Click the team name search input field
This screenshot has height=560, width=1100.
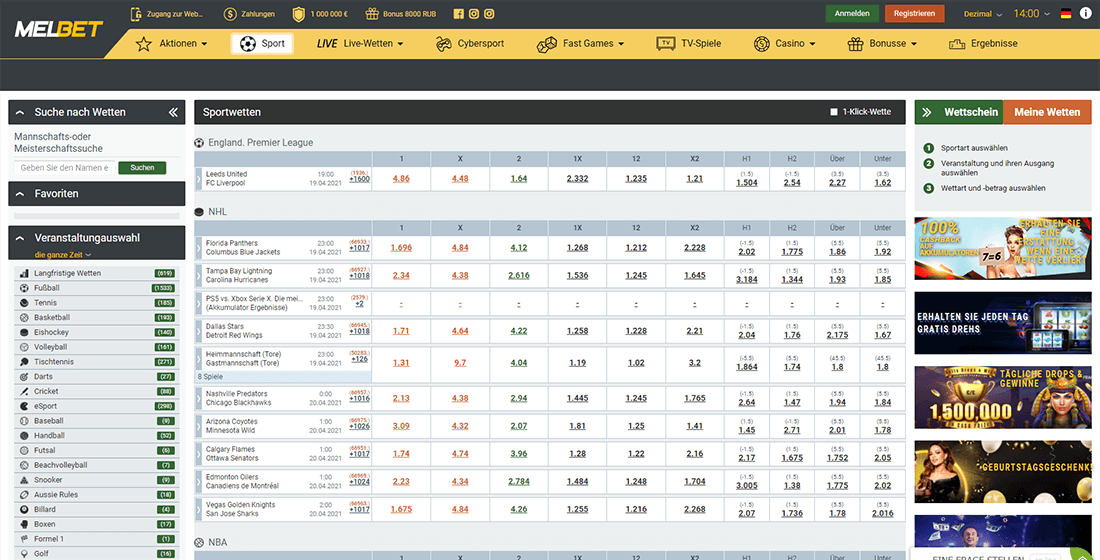[64, 168]
